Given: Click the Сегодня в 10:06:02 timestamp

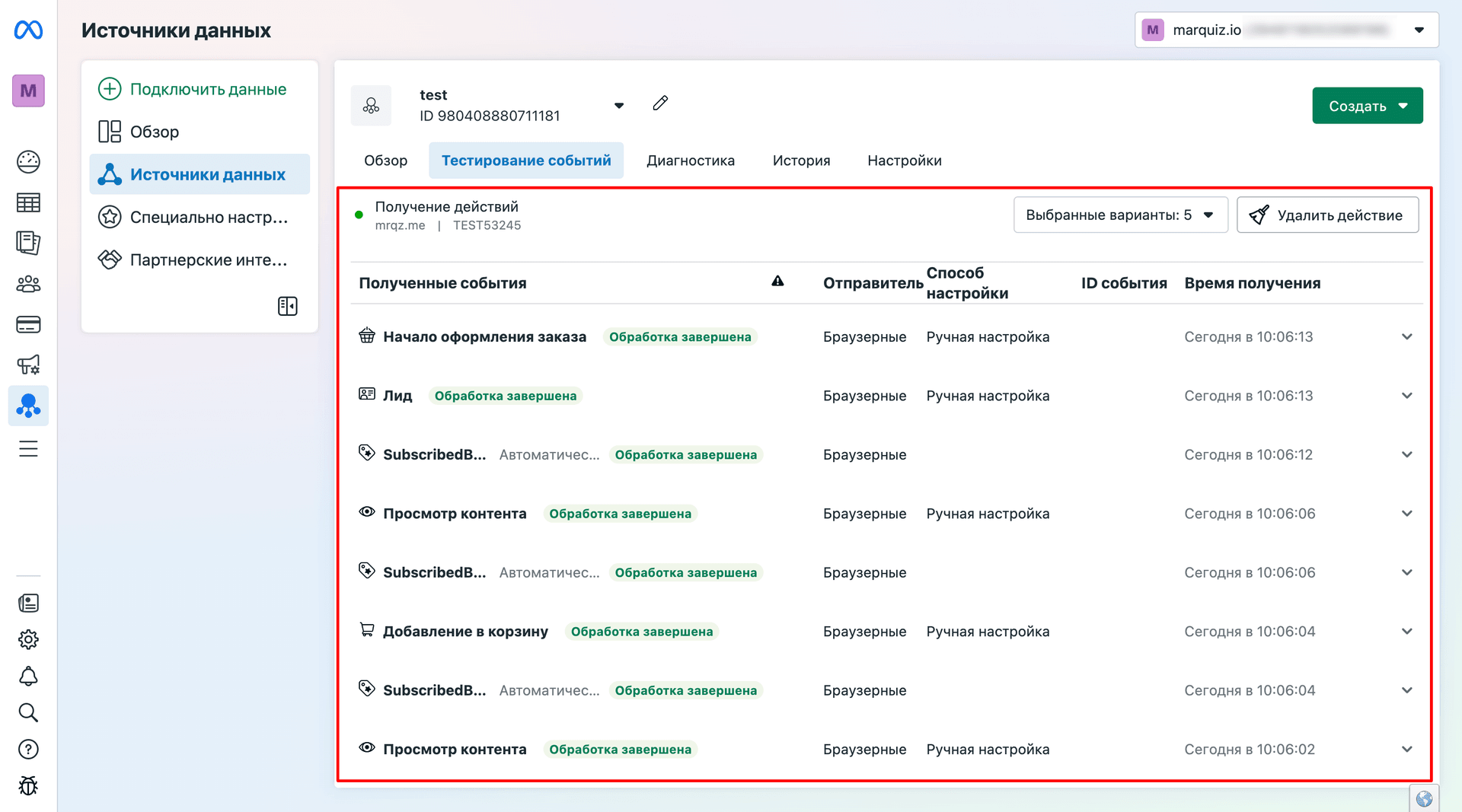Looking at the screenshot, I should [x=1250, y=750].
